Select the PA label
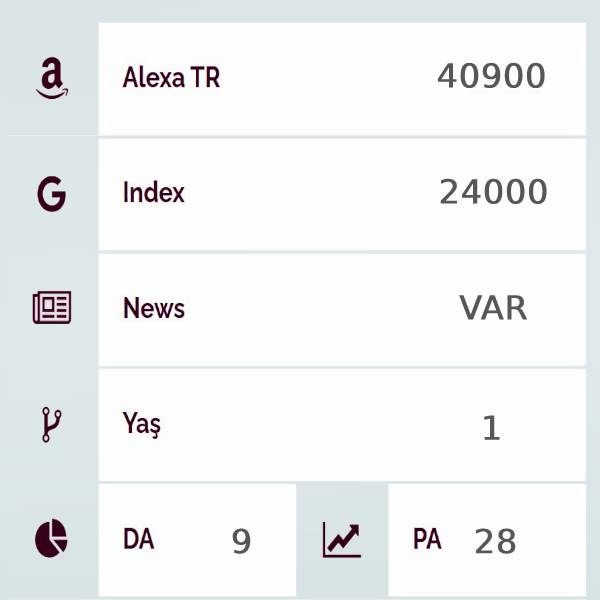This screenshot has width=600, height=600. click(x=427, y=539)
